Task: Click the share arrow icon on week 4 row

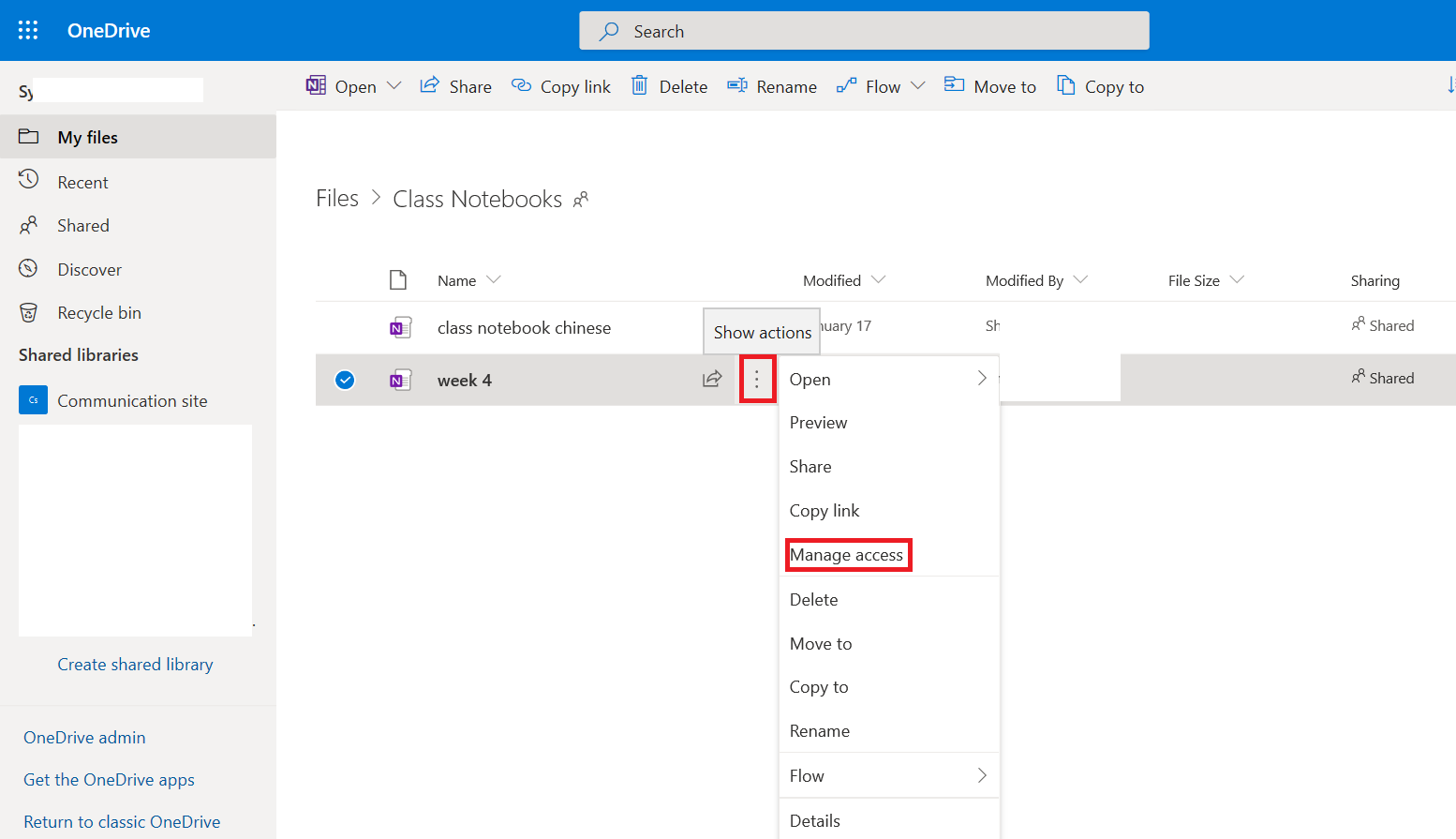Action: 712,379
